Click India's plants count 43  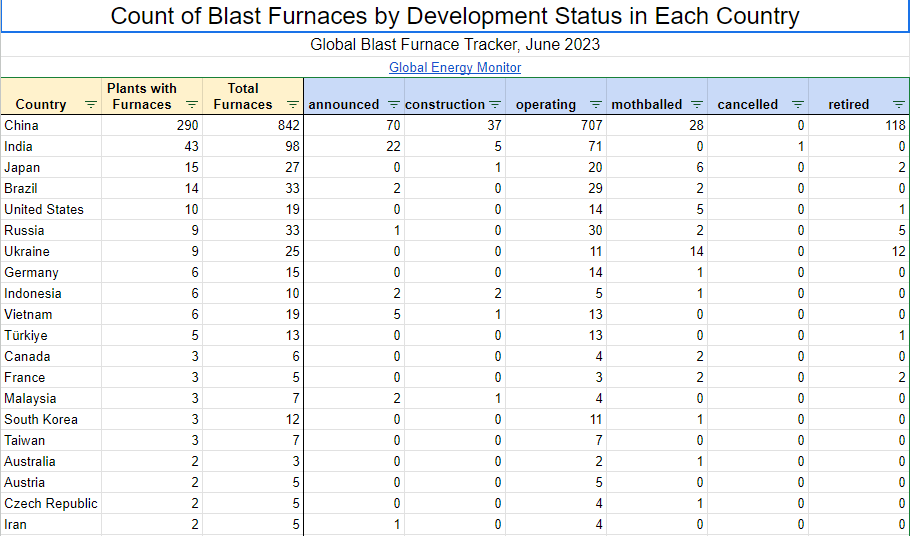pyautogui.click(x=192, y=146)
